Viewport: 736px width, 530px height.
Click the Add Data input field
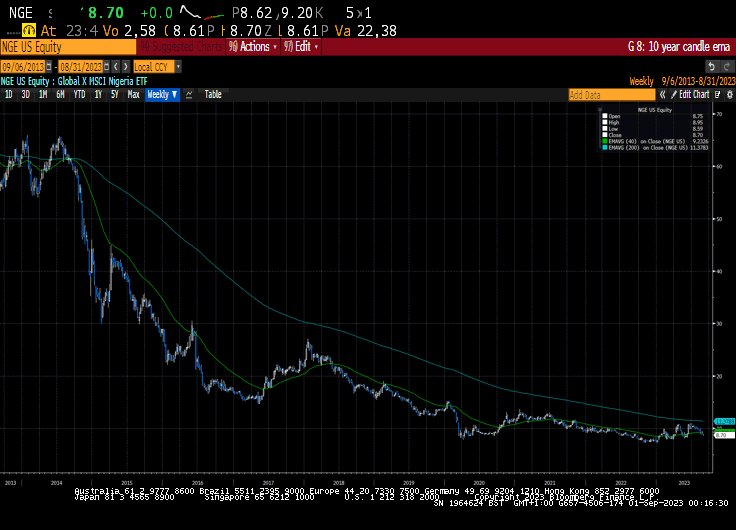tap(611, 95)
